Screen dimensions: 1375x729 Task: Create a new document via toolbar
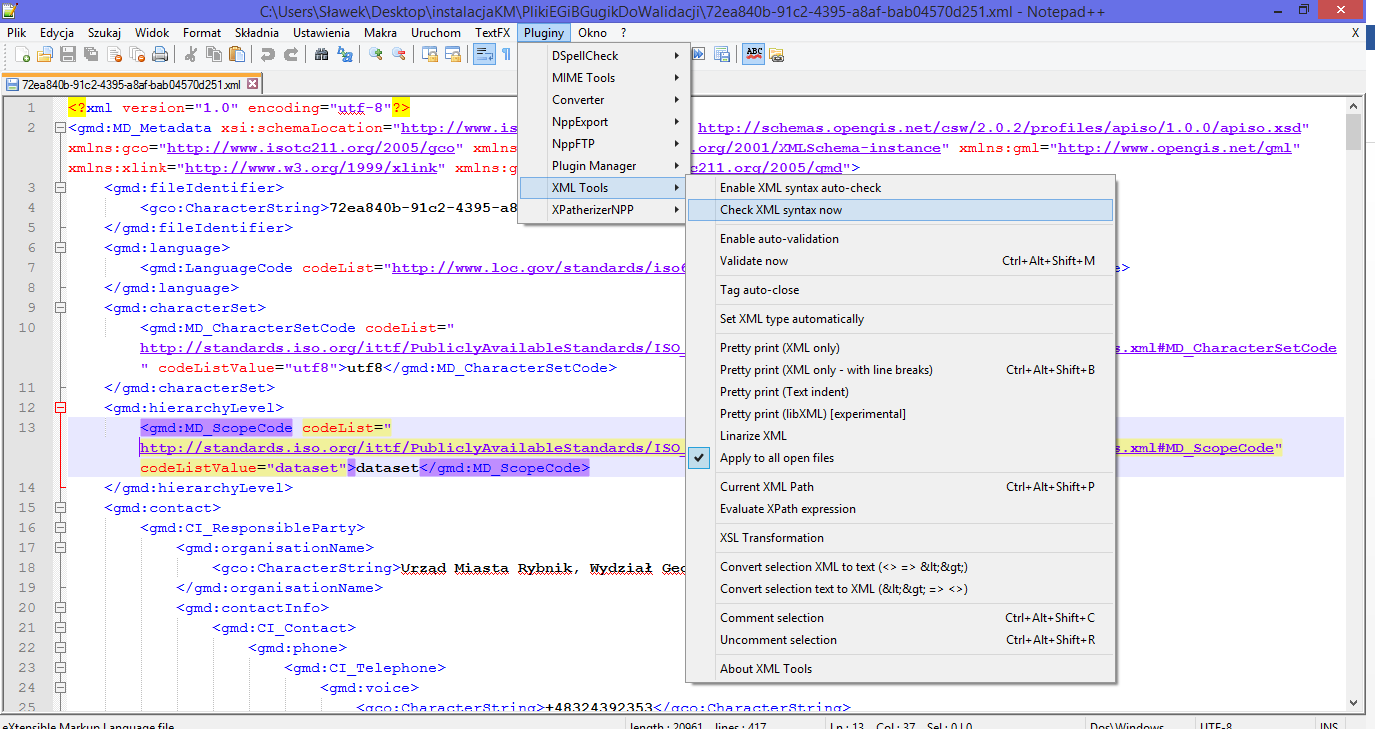pos(23,54)
